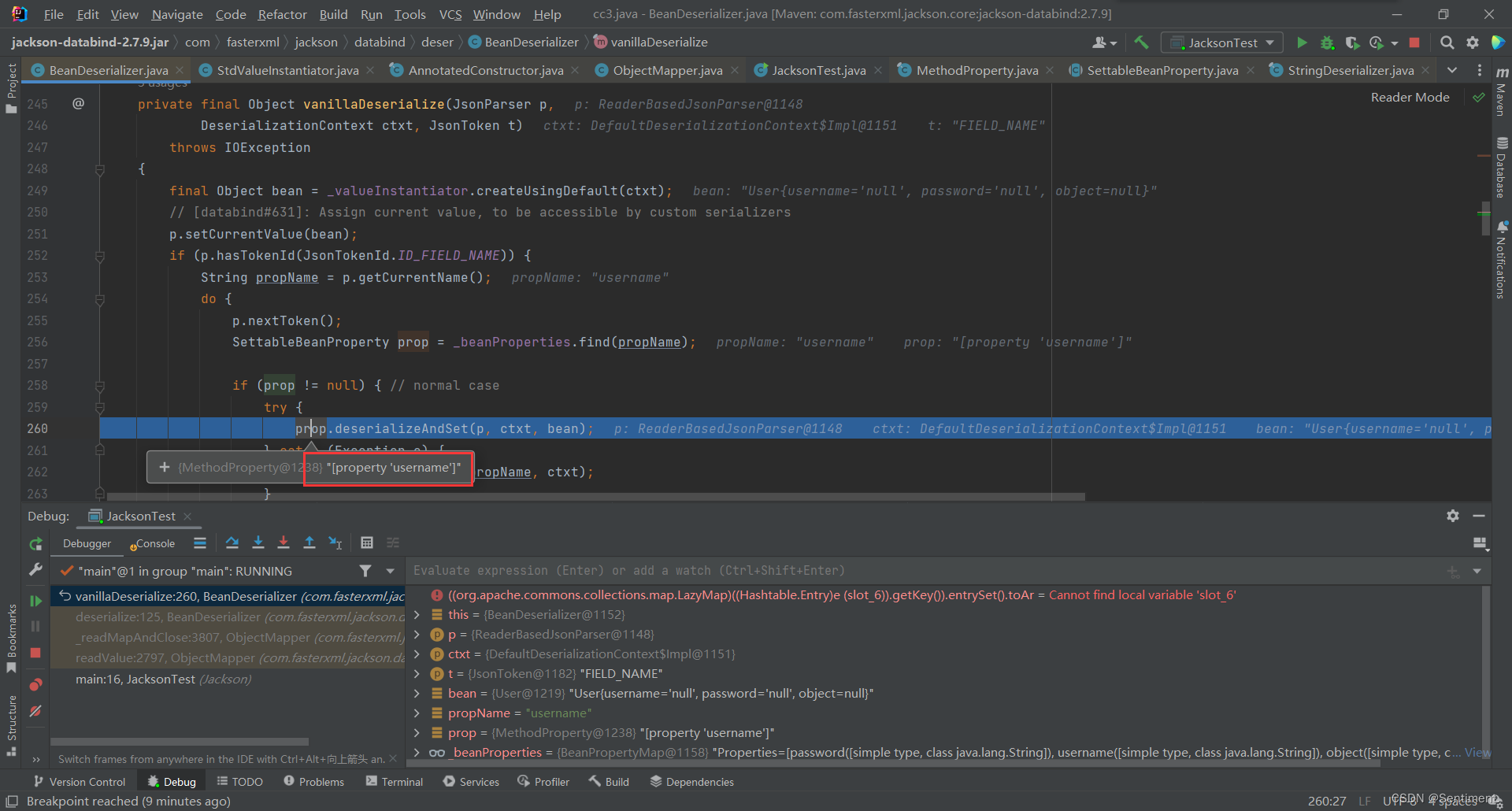Hide the Debug tool window
The width and height of the screenshot is (1512, 811).
(x=1479, y=516)
